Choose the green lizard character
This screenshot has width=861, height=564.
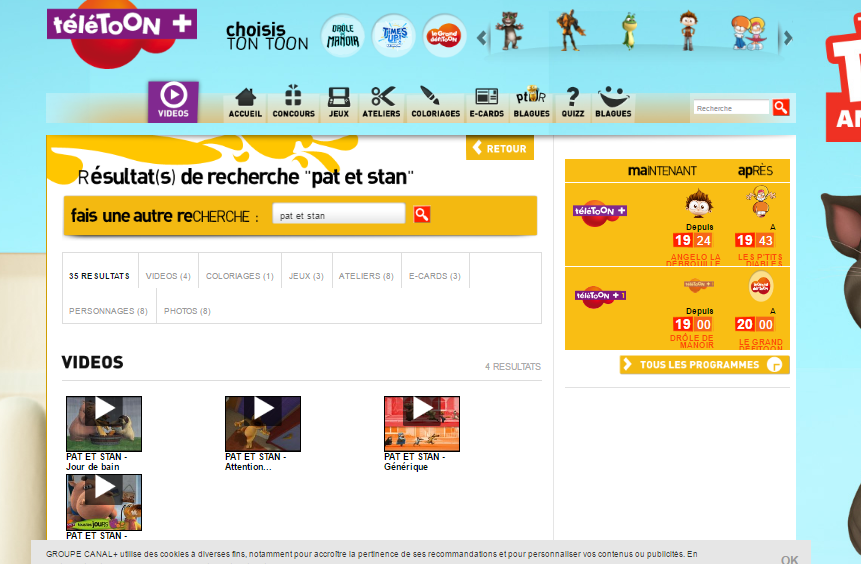(629, 32)
